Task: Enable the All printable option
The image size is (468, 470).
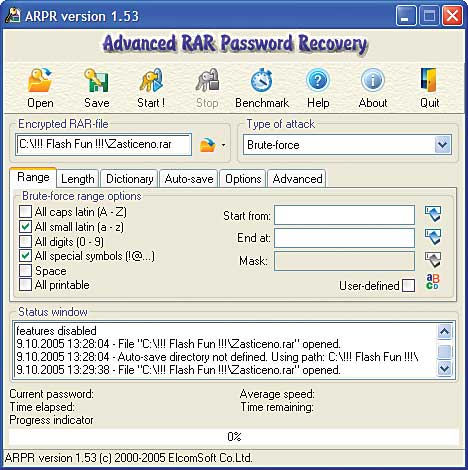Action: click(x=25, y=285)
